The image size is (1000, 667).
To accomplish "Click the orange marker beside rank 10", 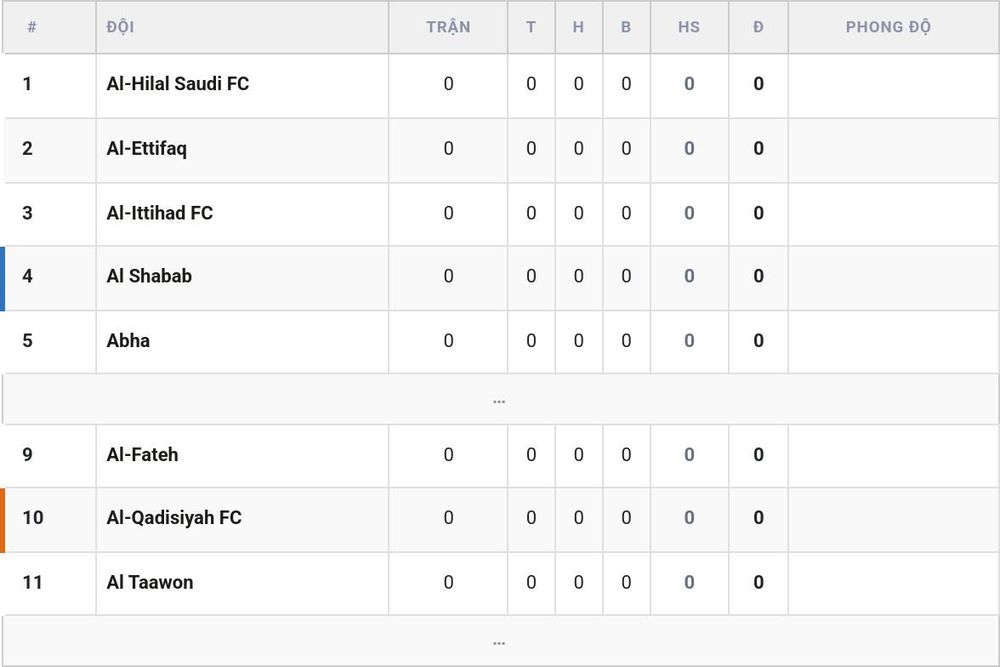I will click(x=3, y=520).
